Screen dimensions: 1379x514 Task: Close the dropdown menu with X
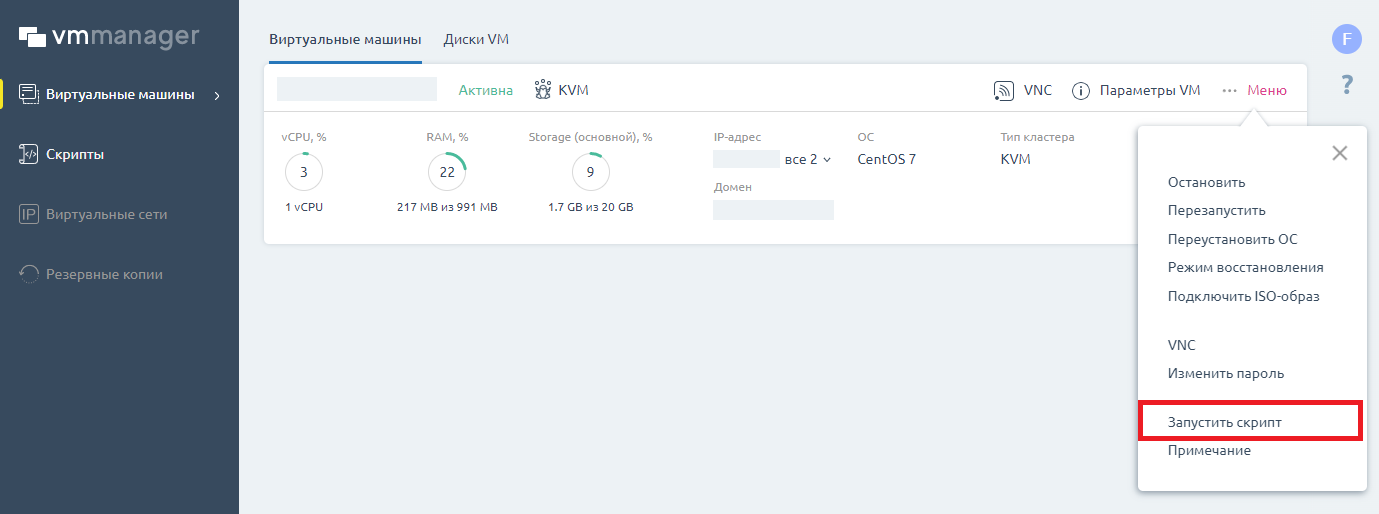(1339, 153)
